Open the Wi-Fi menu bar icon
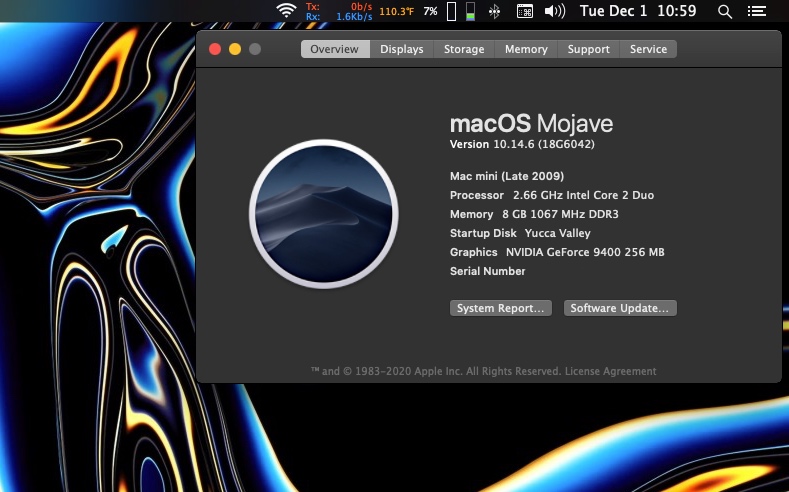The width and height of the screenshot is (789, 492). pos(286,11)
